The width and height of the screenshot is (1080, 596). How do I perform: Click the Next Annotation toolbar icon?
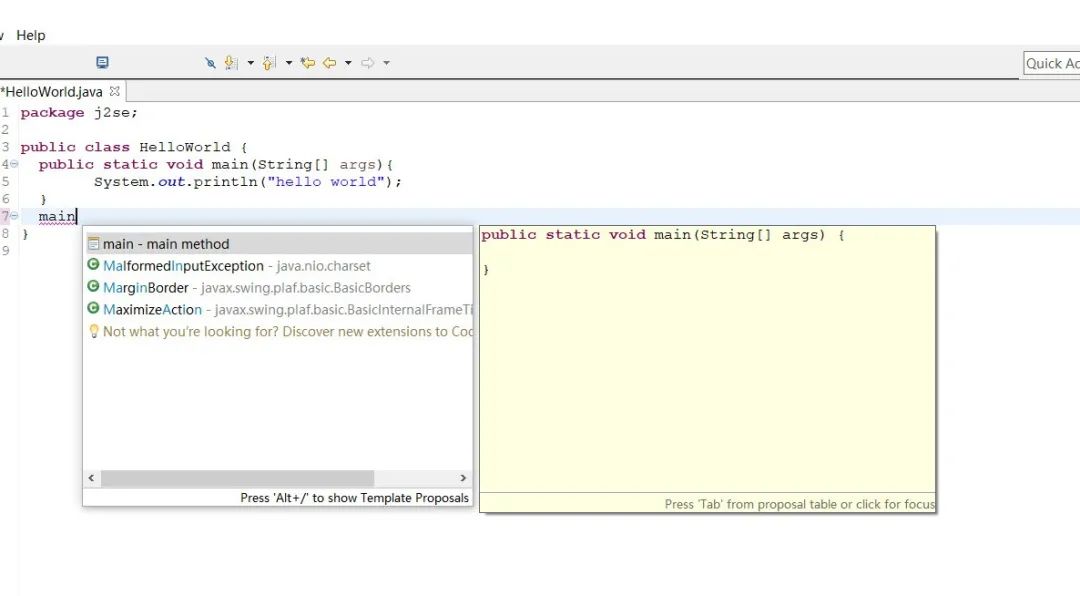pyautogui.click(x=230, y=62)
